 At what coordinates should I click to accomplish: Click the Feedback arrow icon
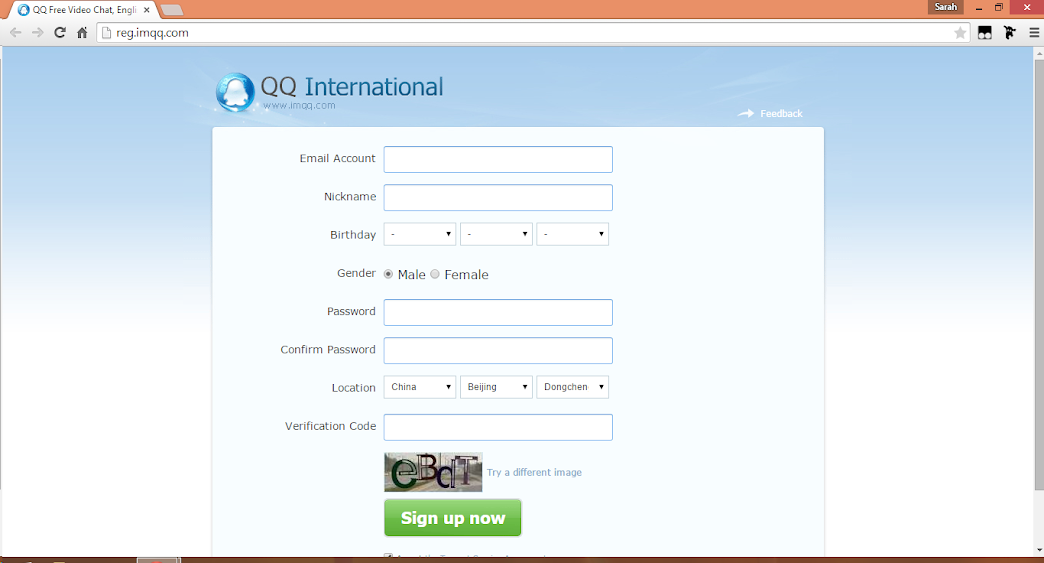(746, 114)
